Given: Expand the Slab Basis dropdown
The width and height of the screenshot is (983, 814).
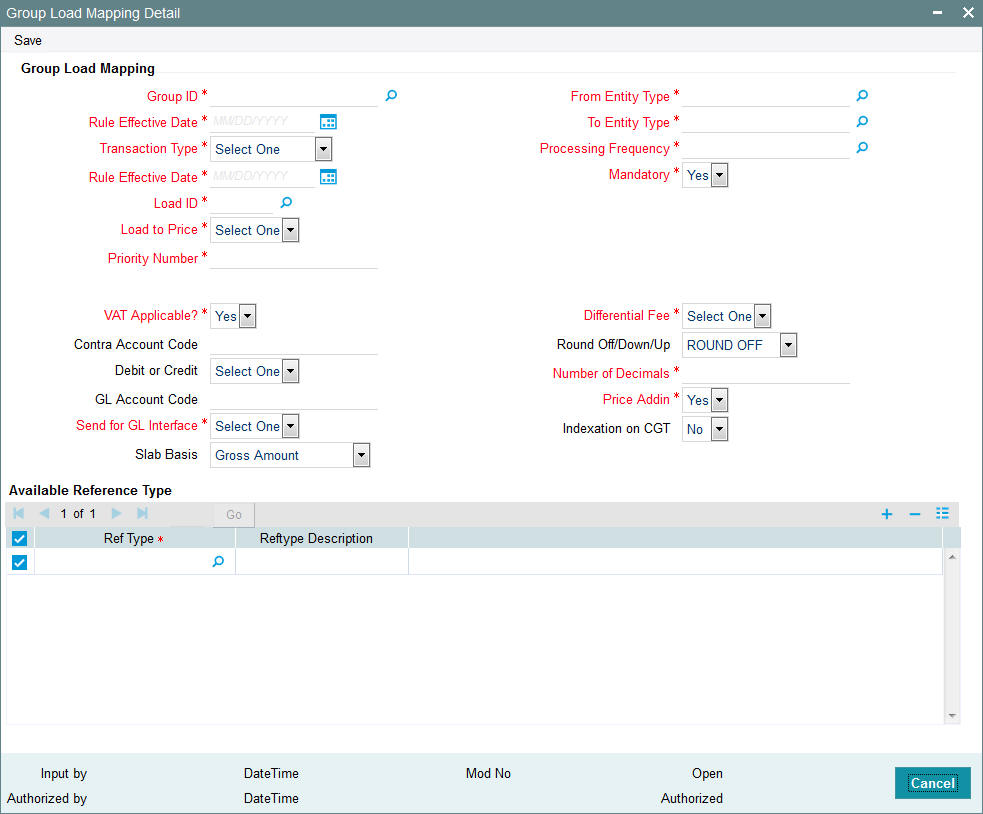Looking at the screenshot, I should (360, 455).
